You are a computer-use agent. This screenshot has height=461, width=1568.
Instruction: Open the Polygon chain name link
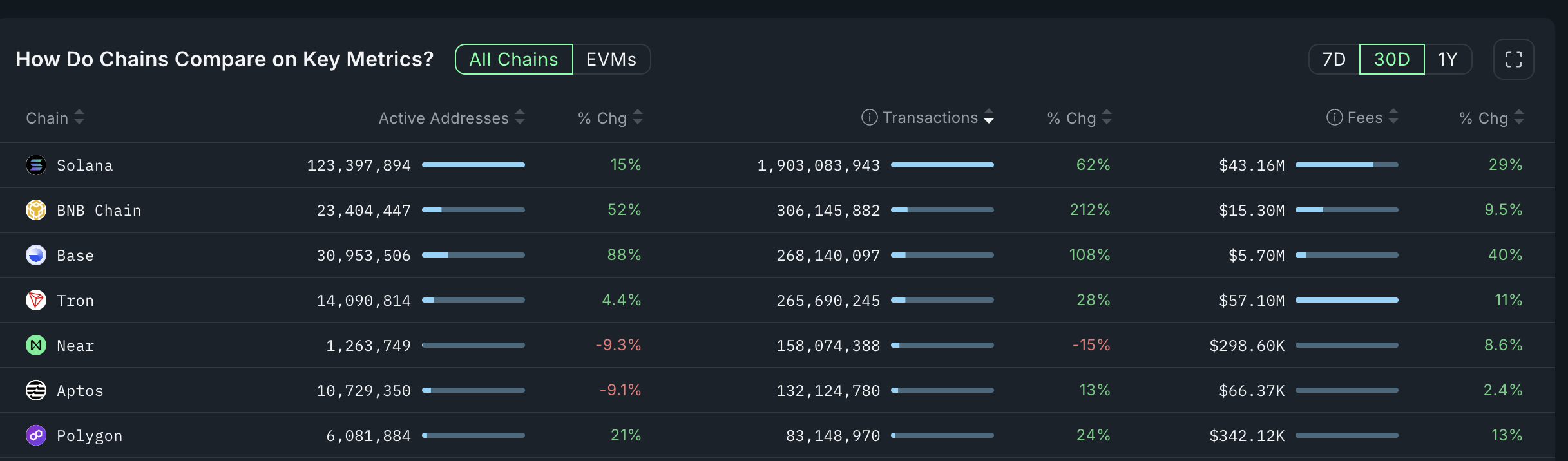pos(90,436)
